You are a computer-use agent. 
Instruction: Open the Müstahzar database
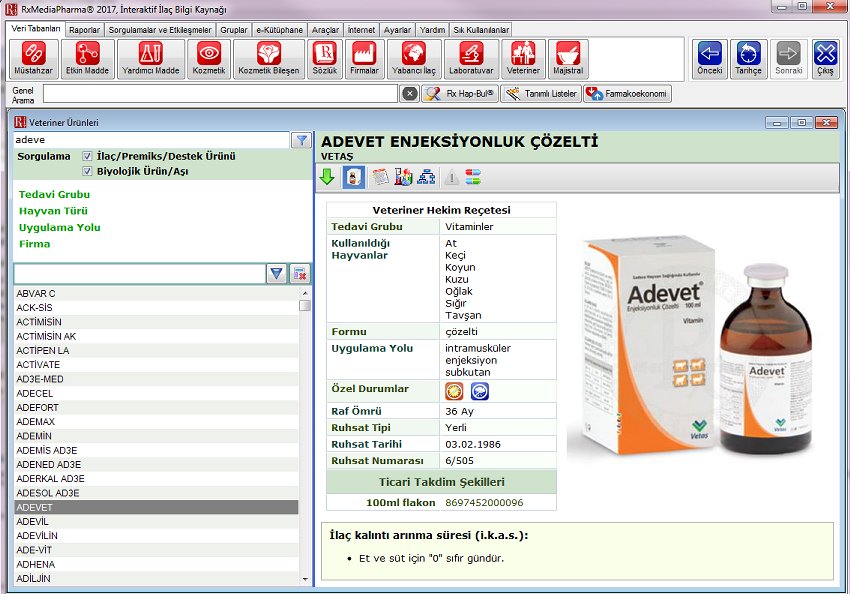34,59
